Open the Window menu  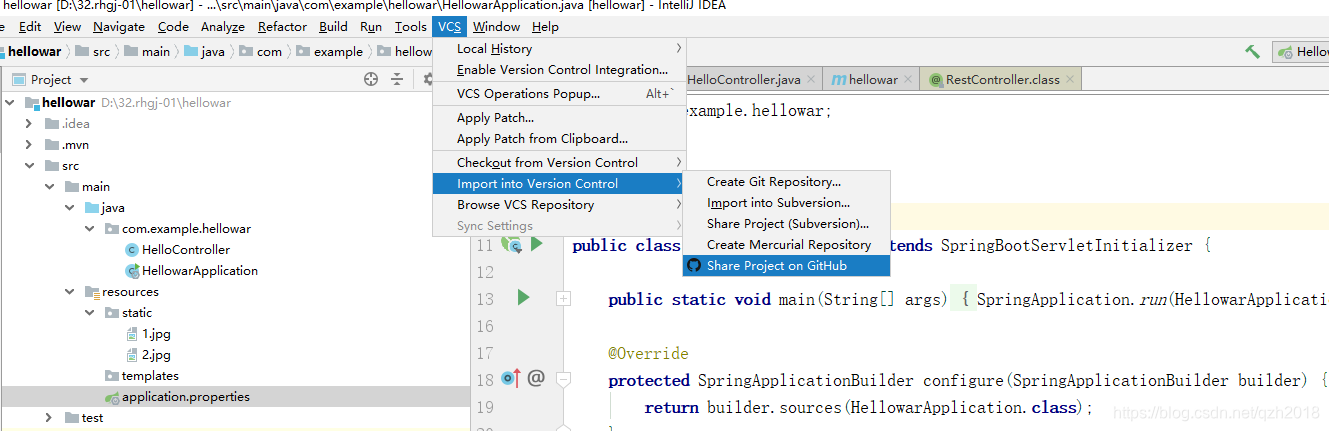[x=496, y=27]
